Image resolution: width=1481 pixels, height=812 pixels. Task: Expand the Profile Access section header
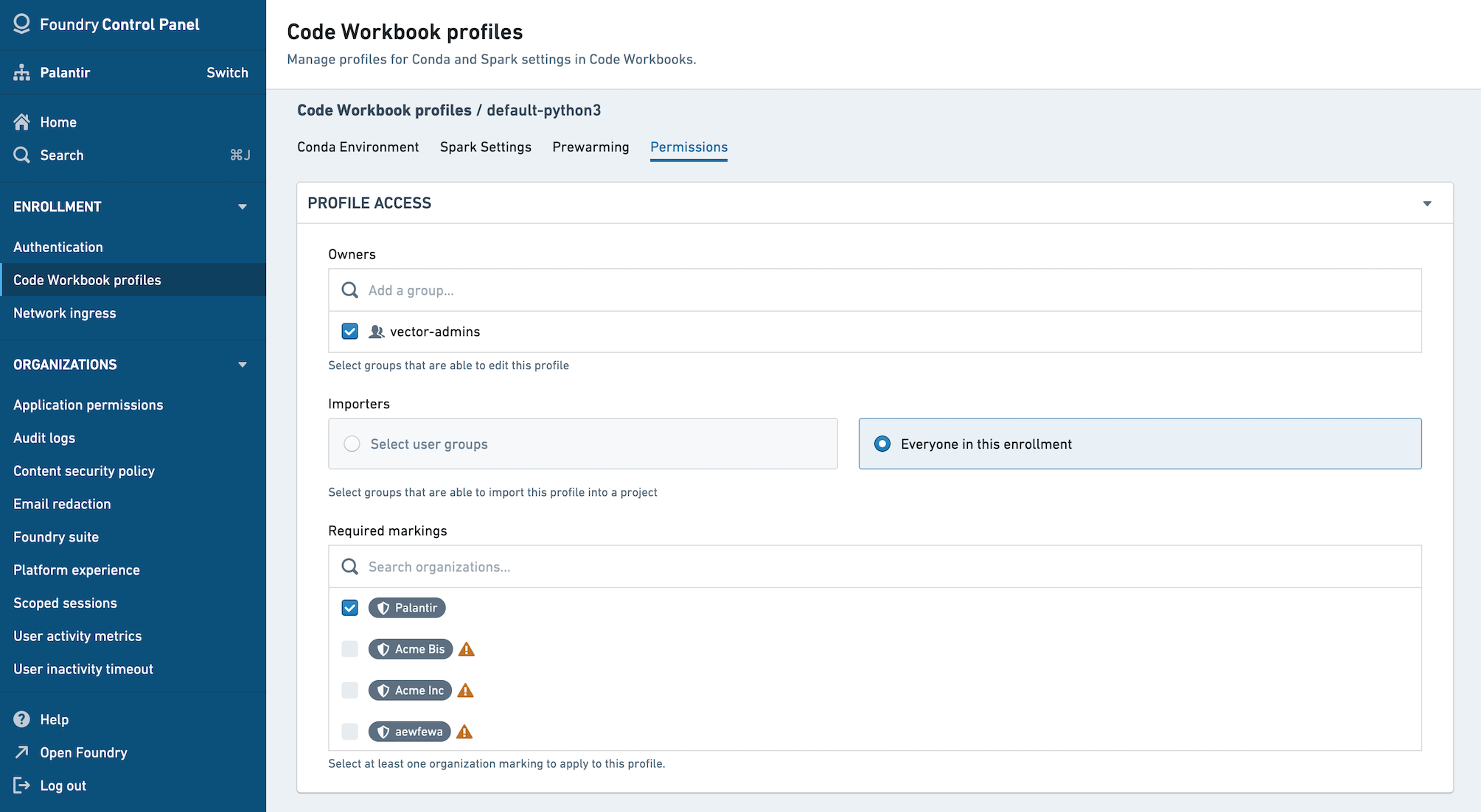[x=1428, y=203]
